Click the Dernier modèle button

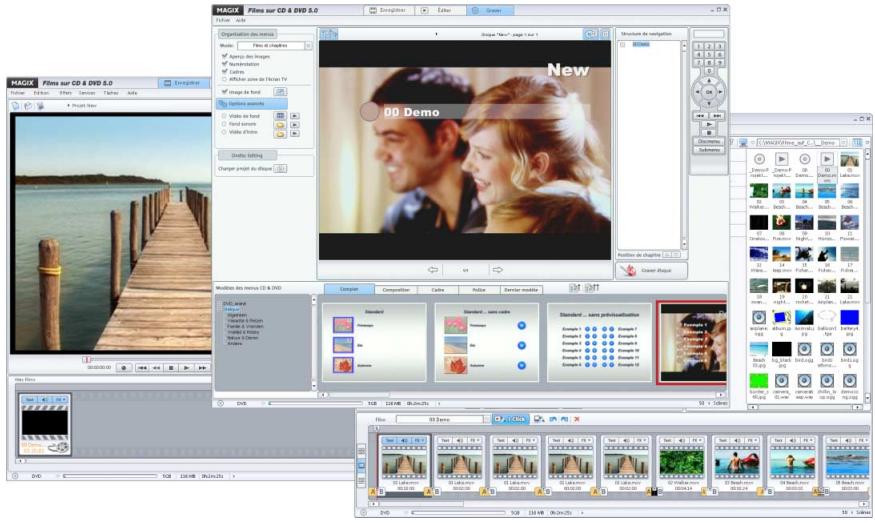(x=521, y=290)
